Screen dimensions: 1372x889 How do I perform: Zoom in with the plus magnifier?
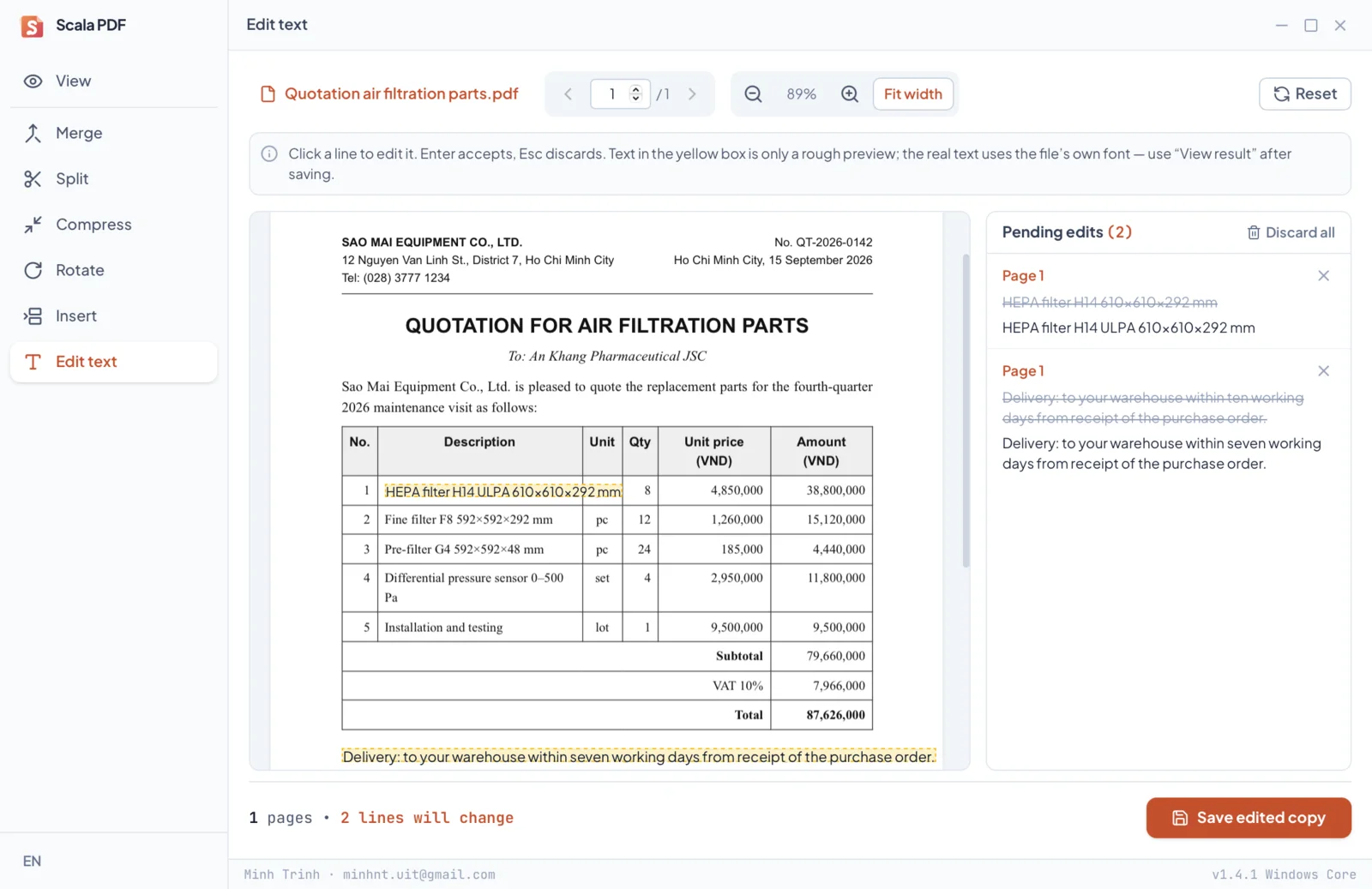850,94
